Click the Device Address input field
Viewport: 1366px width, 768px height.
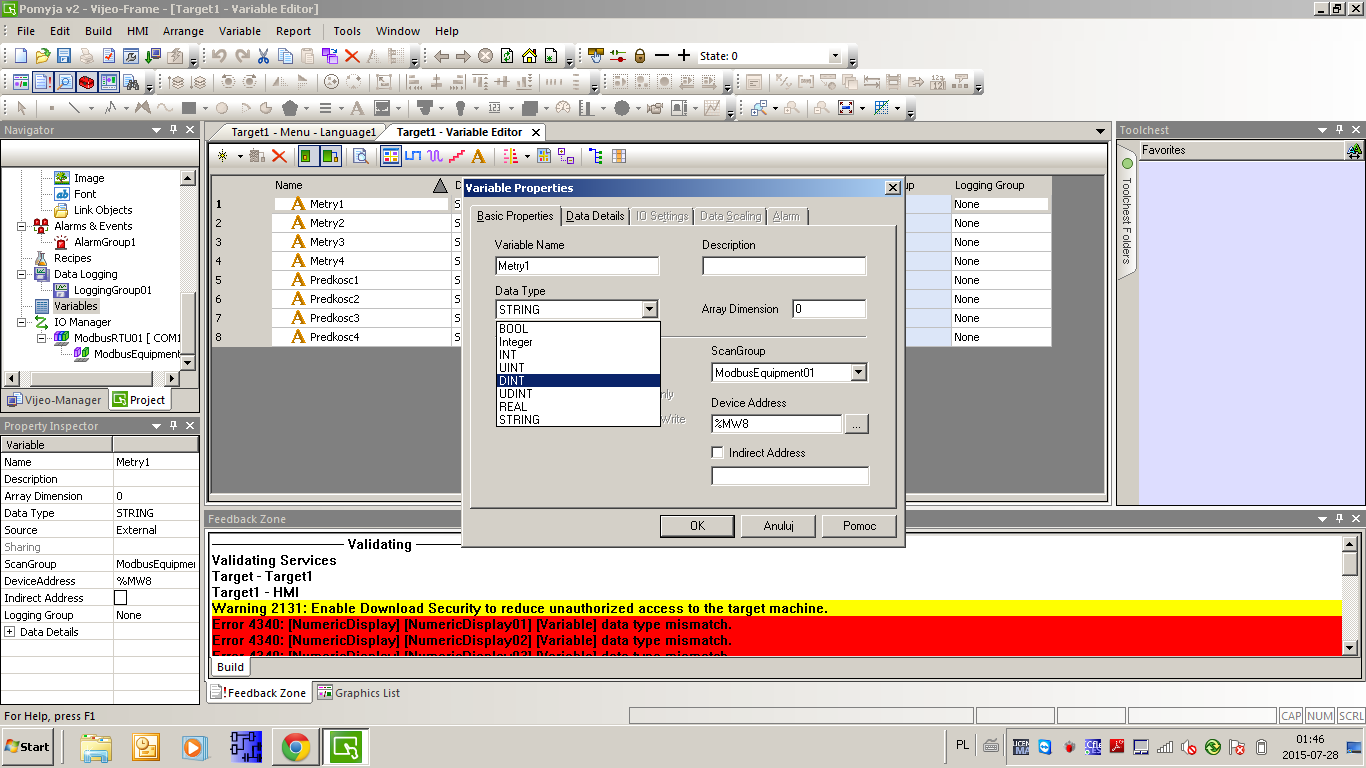click(776, 424)
